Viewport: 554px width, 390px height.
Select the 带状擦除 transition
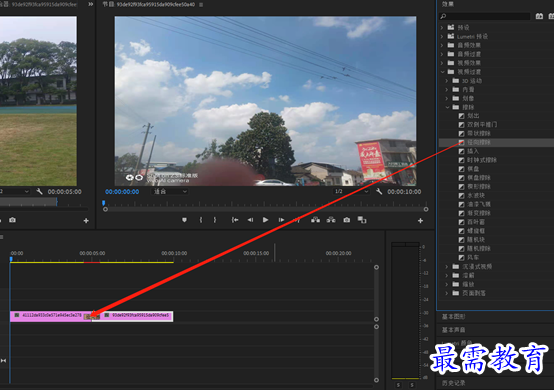pyautogui.click(x=479, y=134)
